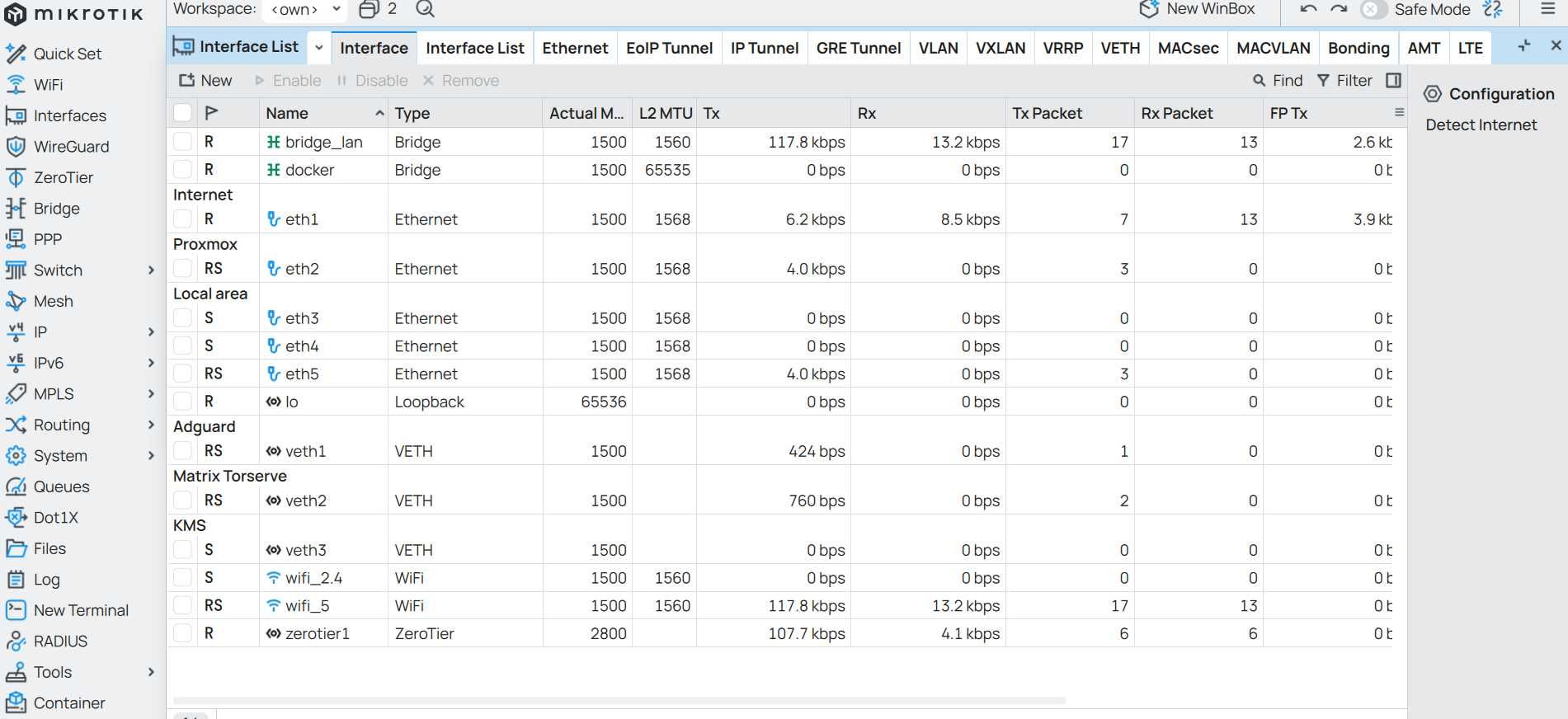Expand the Tools submenu
This screenshot has height=719, width=1568.
click(151, 672)
